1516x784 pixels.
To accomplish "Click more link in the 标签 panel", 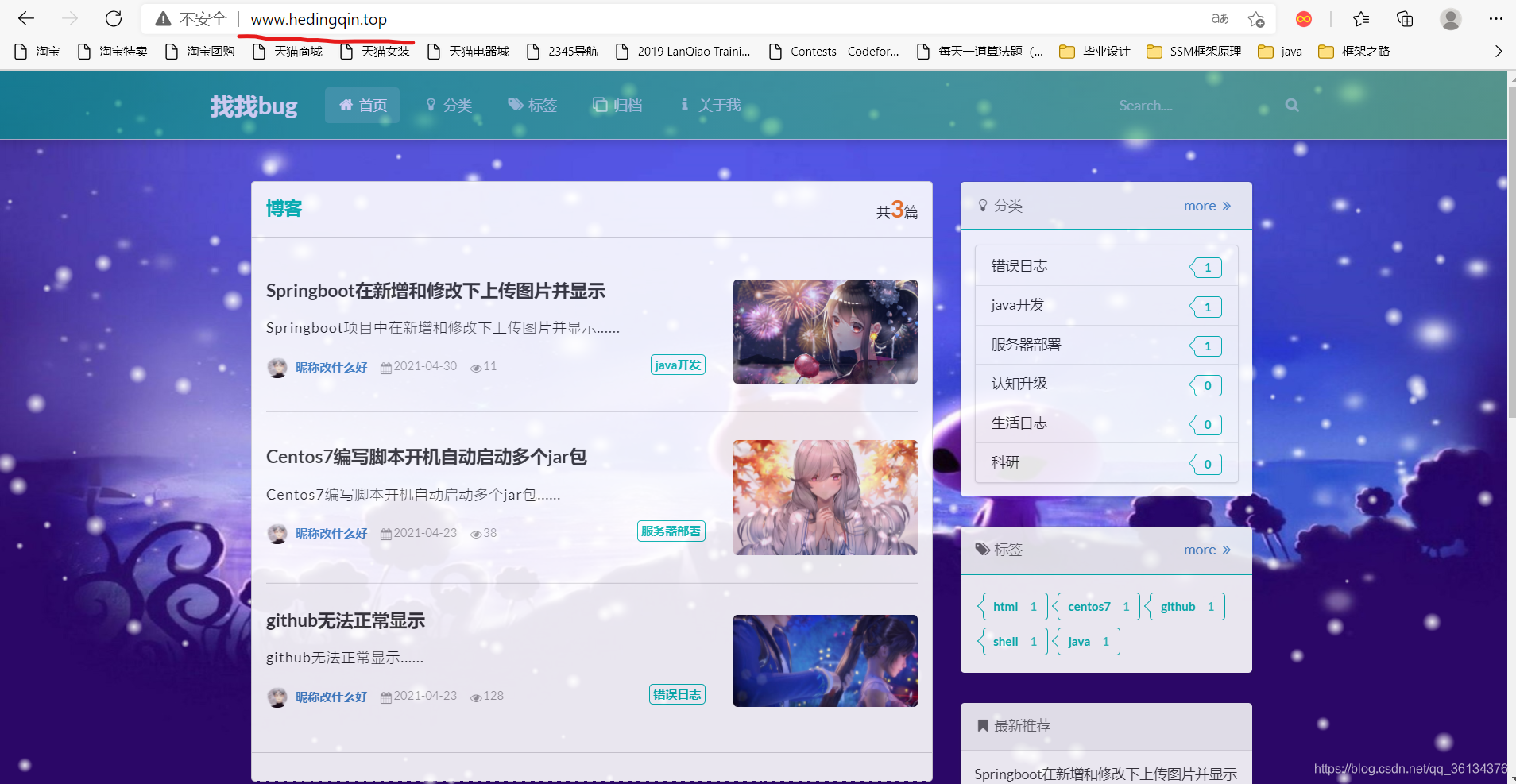I will [x=1207, y=550].
